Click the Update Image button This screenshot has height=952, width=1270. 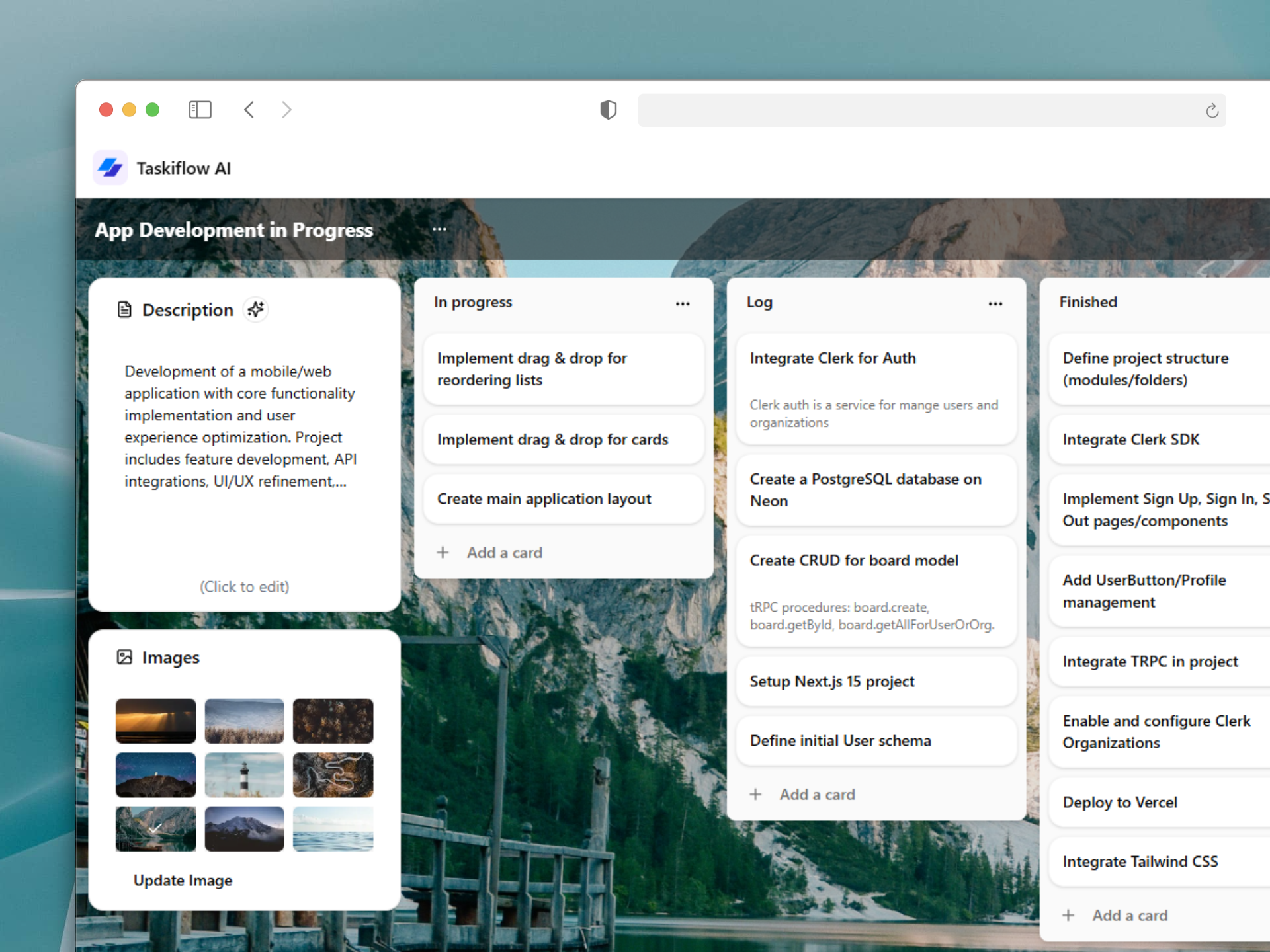(183, 881)
